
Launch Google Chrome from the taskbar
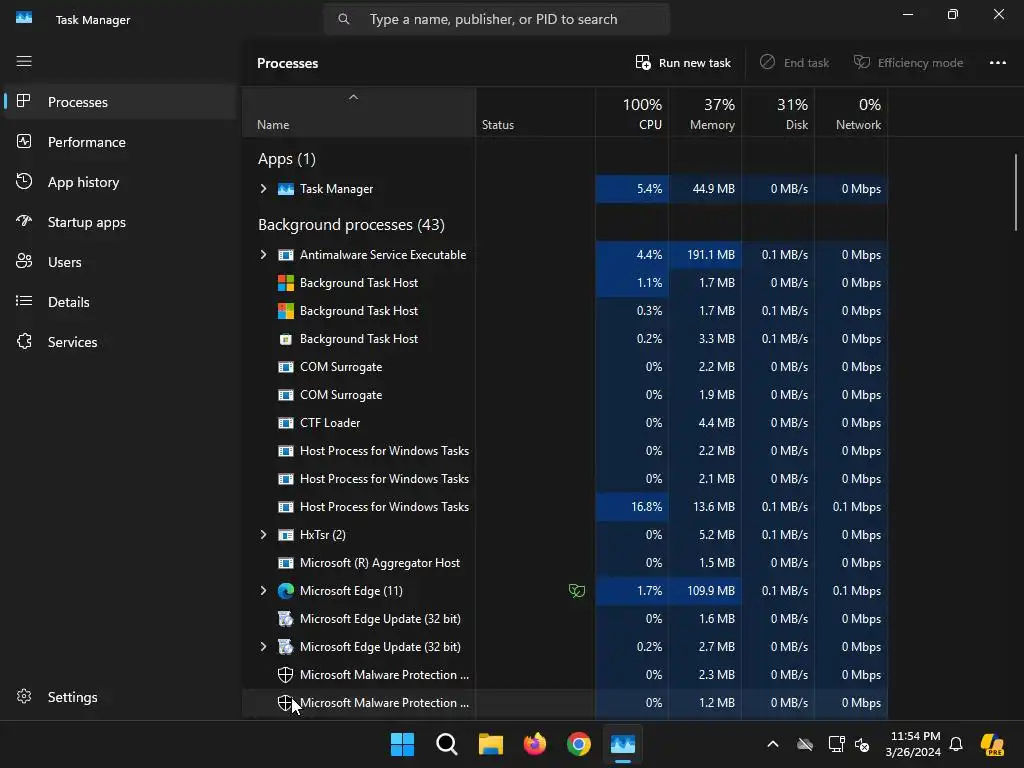579,744
